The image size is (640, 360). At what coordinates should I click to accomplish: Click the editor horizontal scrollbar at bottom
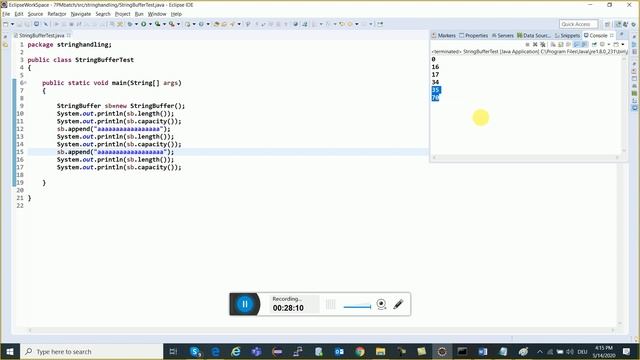[x=320, y=330]
